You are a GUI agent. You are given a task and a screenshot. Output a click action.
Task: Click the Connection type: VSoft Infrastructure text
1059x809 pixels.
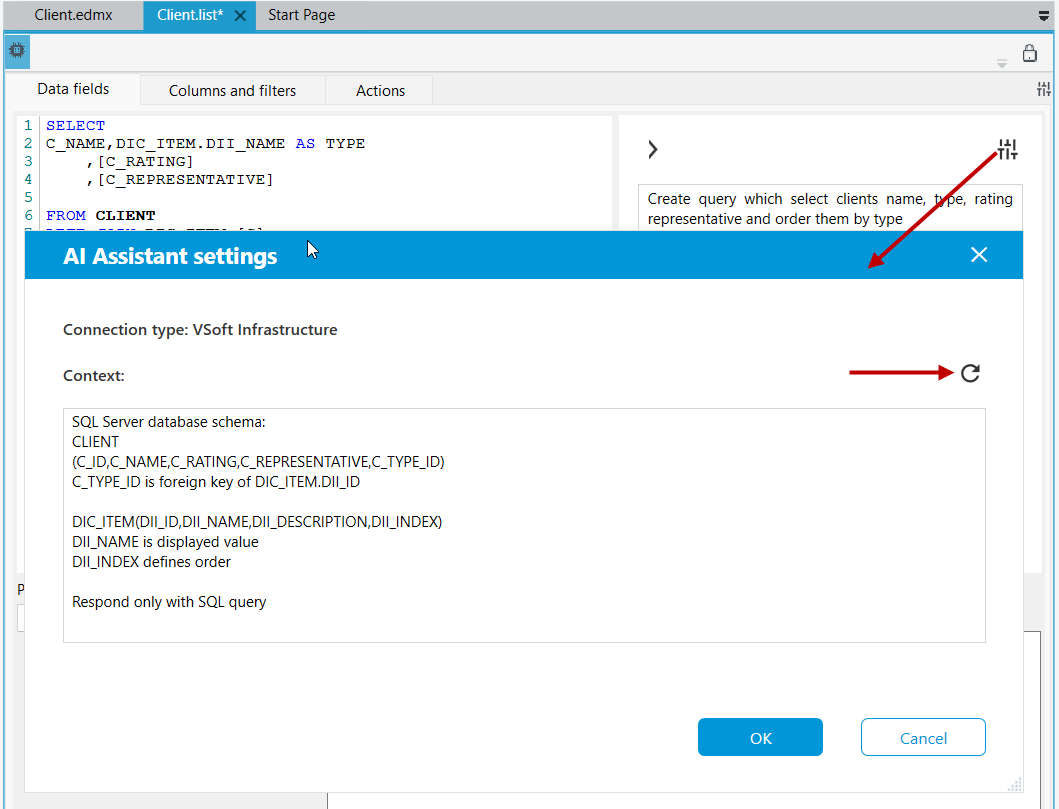point(200,330)
